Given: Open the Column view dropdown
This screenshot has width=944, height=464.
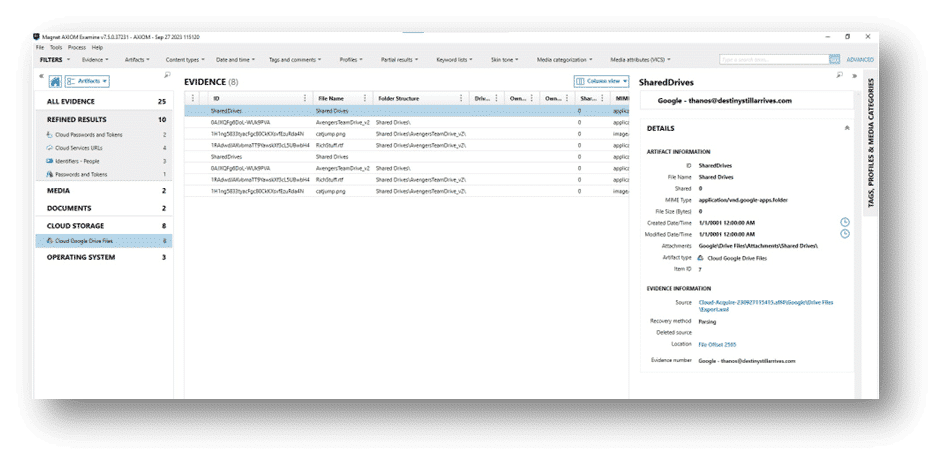Looking at the screenshot, I should tap(601, 81).
